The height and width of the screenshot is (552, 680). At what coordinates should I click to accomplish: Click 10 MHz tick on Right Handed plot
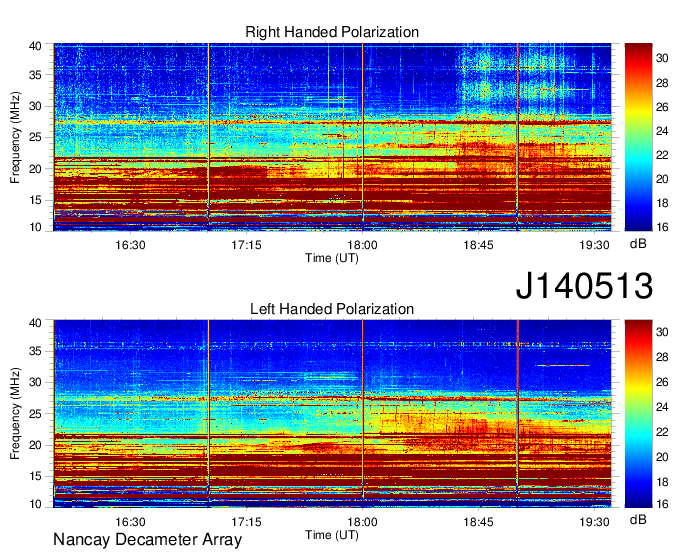point(35,227)
